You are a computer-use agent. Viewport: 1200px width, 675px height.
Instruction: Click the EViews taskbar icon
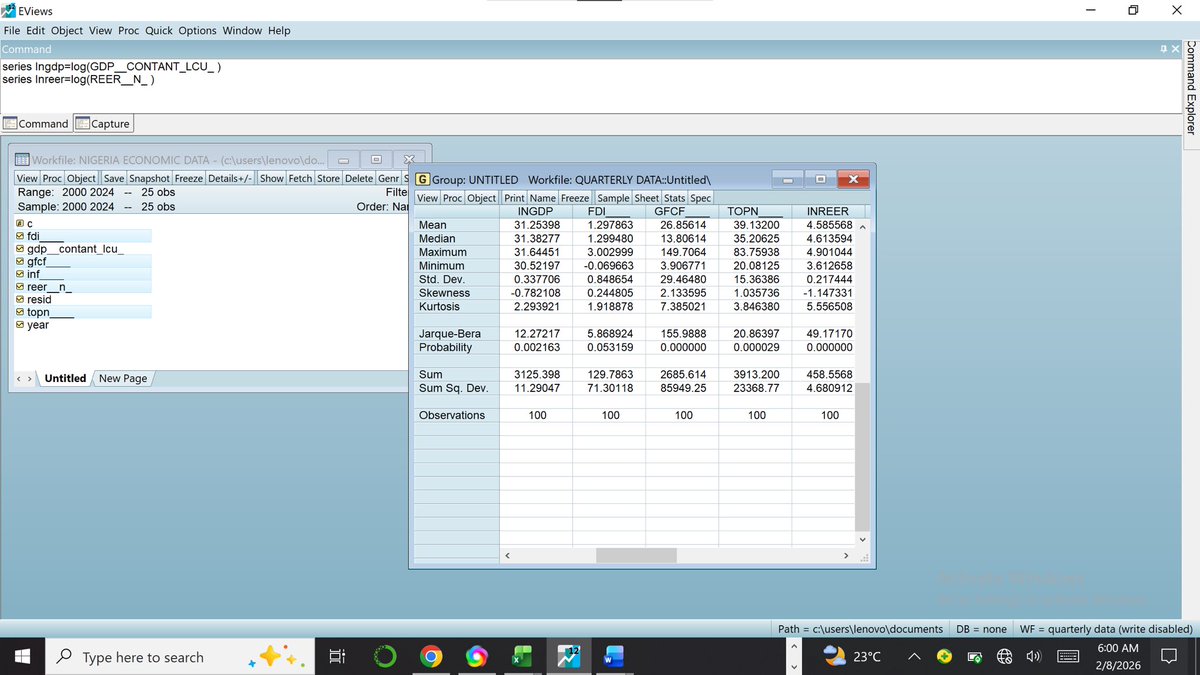point(567,657)
